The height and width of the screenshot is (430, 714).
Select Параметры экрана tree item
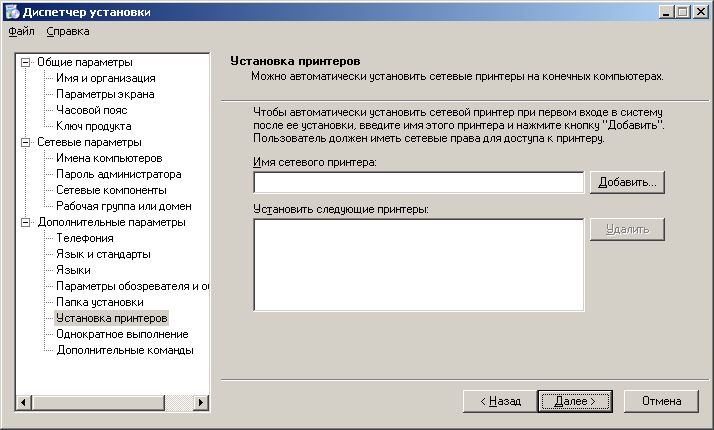point(105,94)
